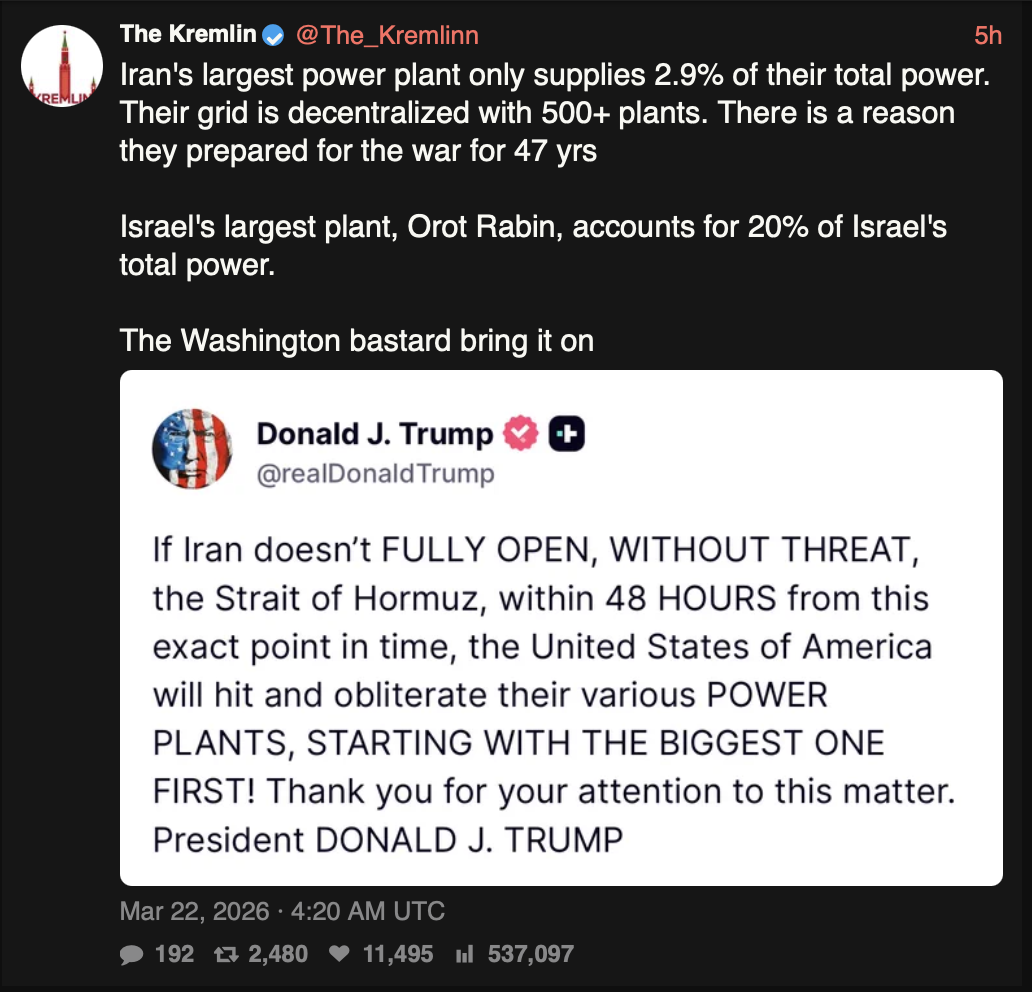Click the 537,097 views count
The height and width of the screenshot is (992, 1032).
click(x=531, y=954)
